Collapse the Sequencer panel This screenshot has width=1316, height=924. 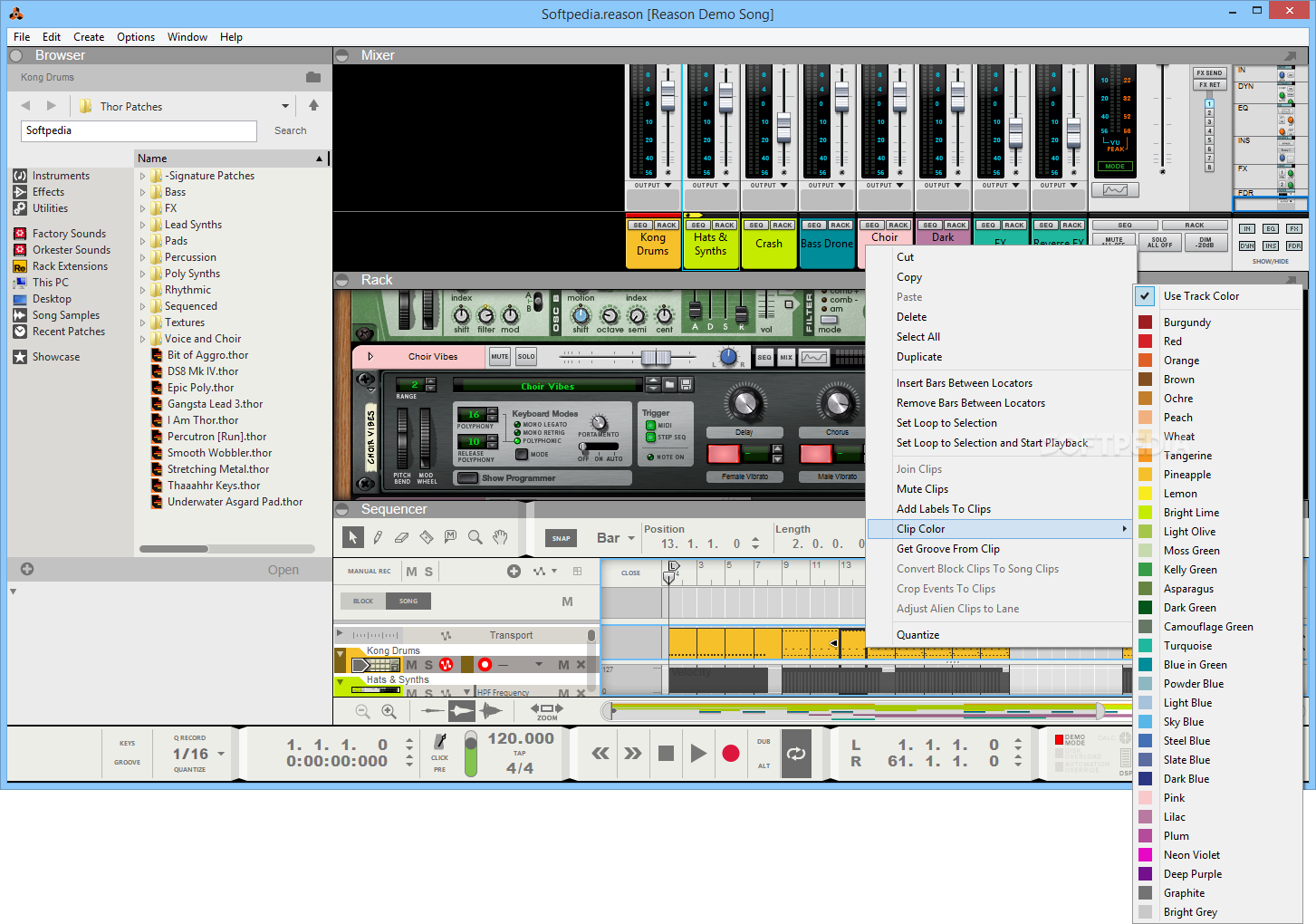pos(342,509)
